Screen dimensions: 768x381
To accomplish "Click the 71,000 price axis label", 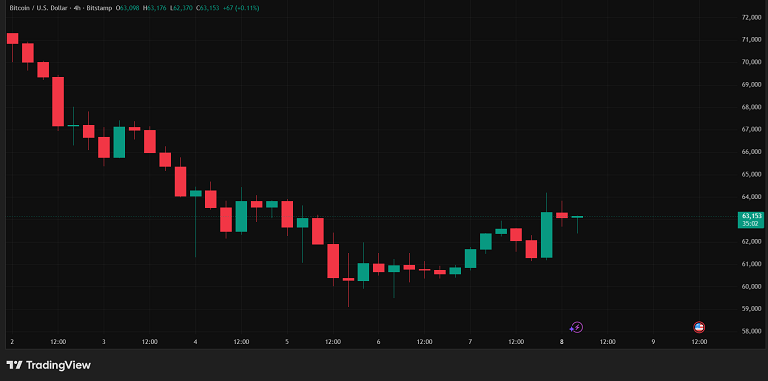I will tap(751, 40).
